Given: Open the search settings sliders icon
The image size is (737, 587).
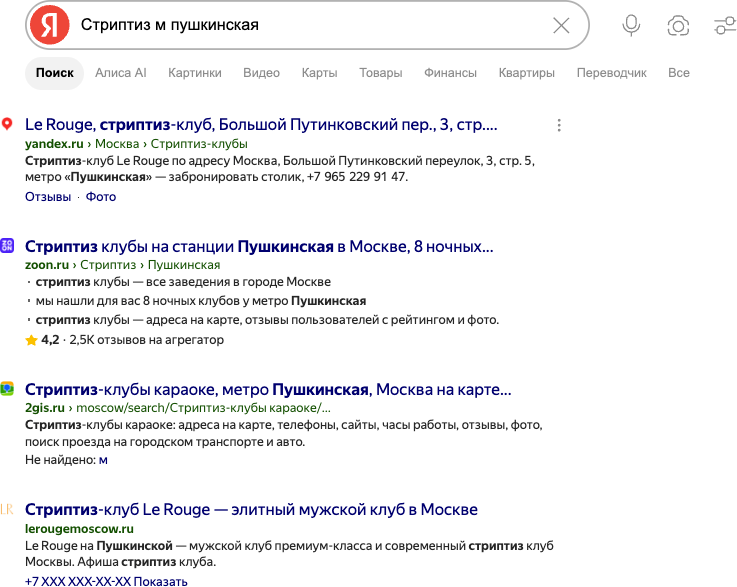Looking at the screenshot, I should (725, 25).
